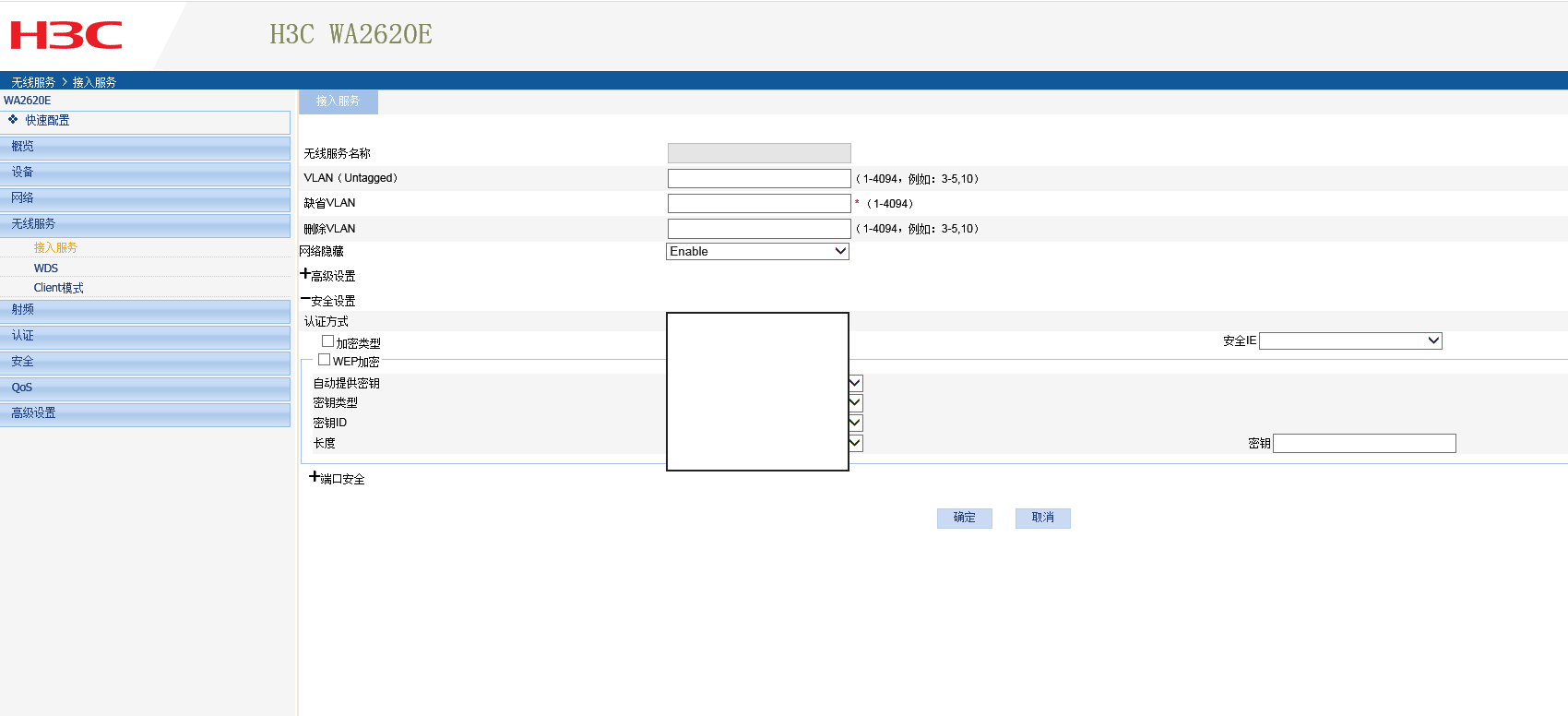Image resolution: width=1568 pixels, height=716 pixels.
Task: Click the 认证方式 list box
Action: pyautogui.click(x=757, y=391)
